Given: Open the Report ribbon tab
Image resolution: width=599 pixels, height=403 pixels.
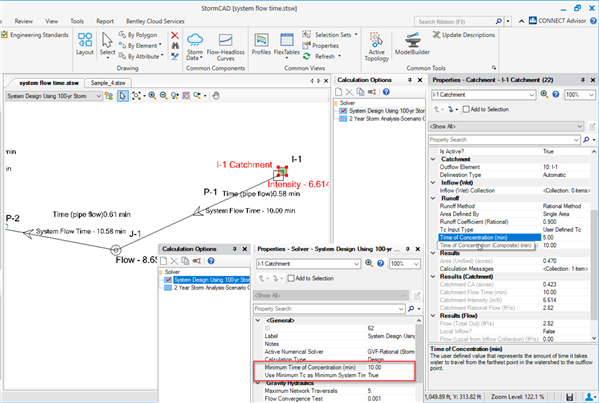Looking at the screenshot, I should (105, 21).
